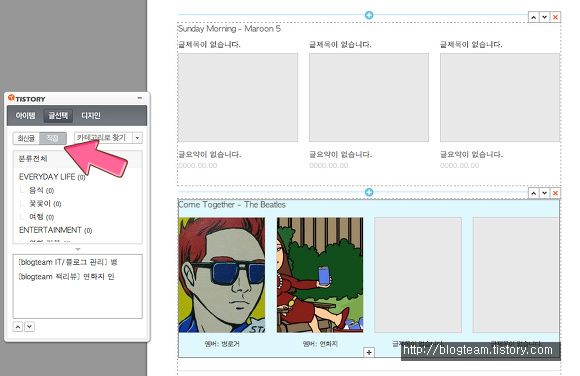This screenshot has height=376, width=580.
Task: Click the first empty placeholder in Sunday Morning
Action: coord(238,97)
